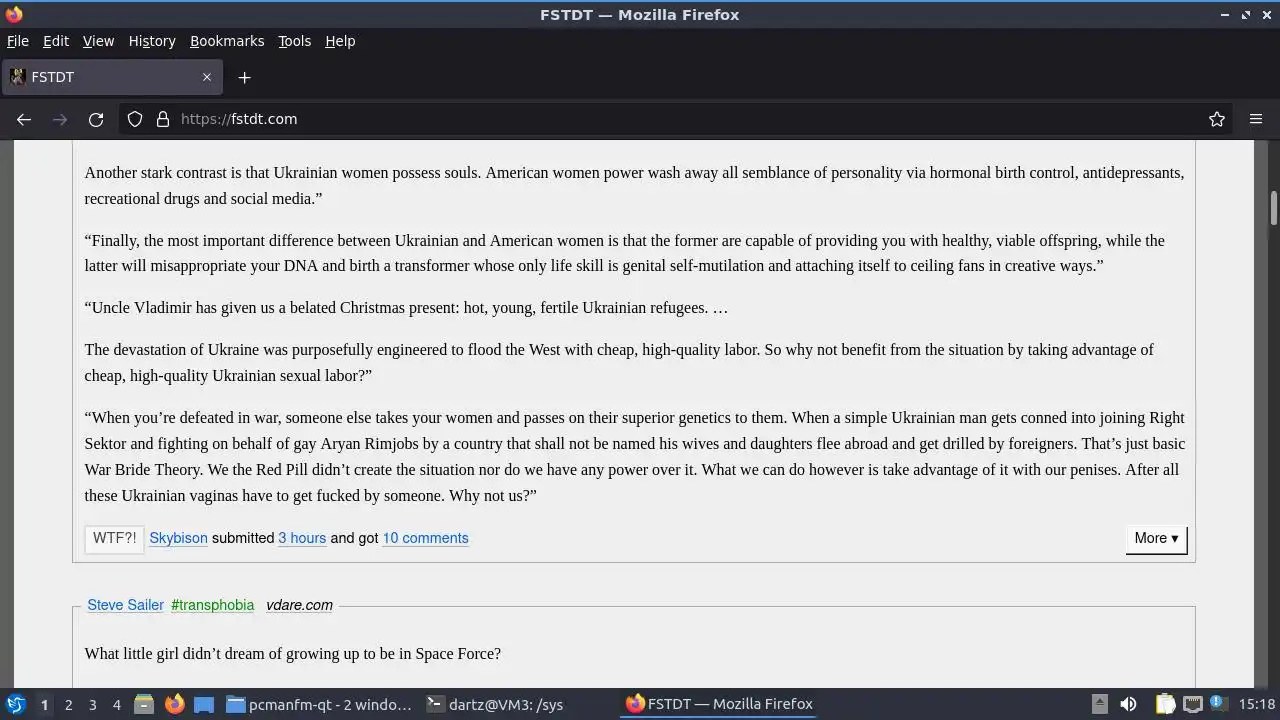Show site security info via padlock icon
Image resolution: width=1280 pixels, height=720 pixels.
(163, 119)
